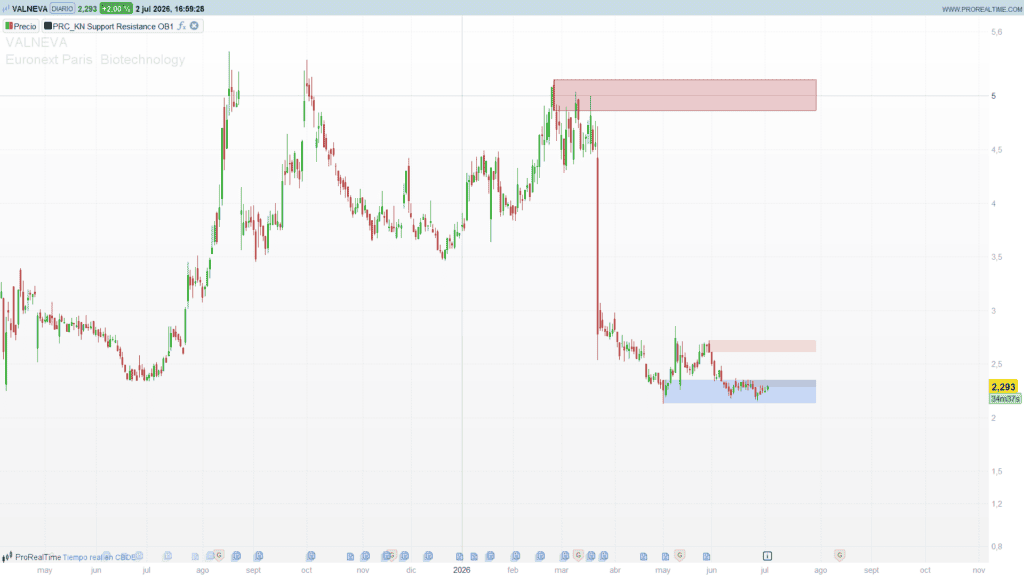Open the info marker above 'jul' 2026

click(x=767, y=556)
